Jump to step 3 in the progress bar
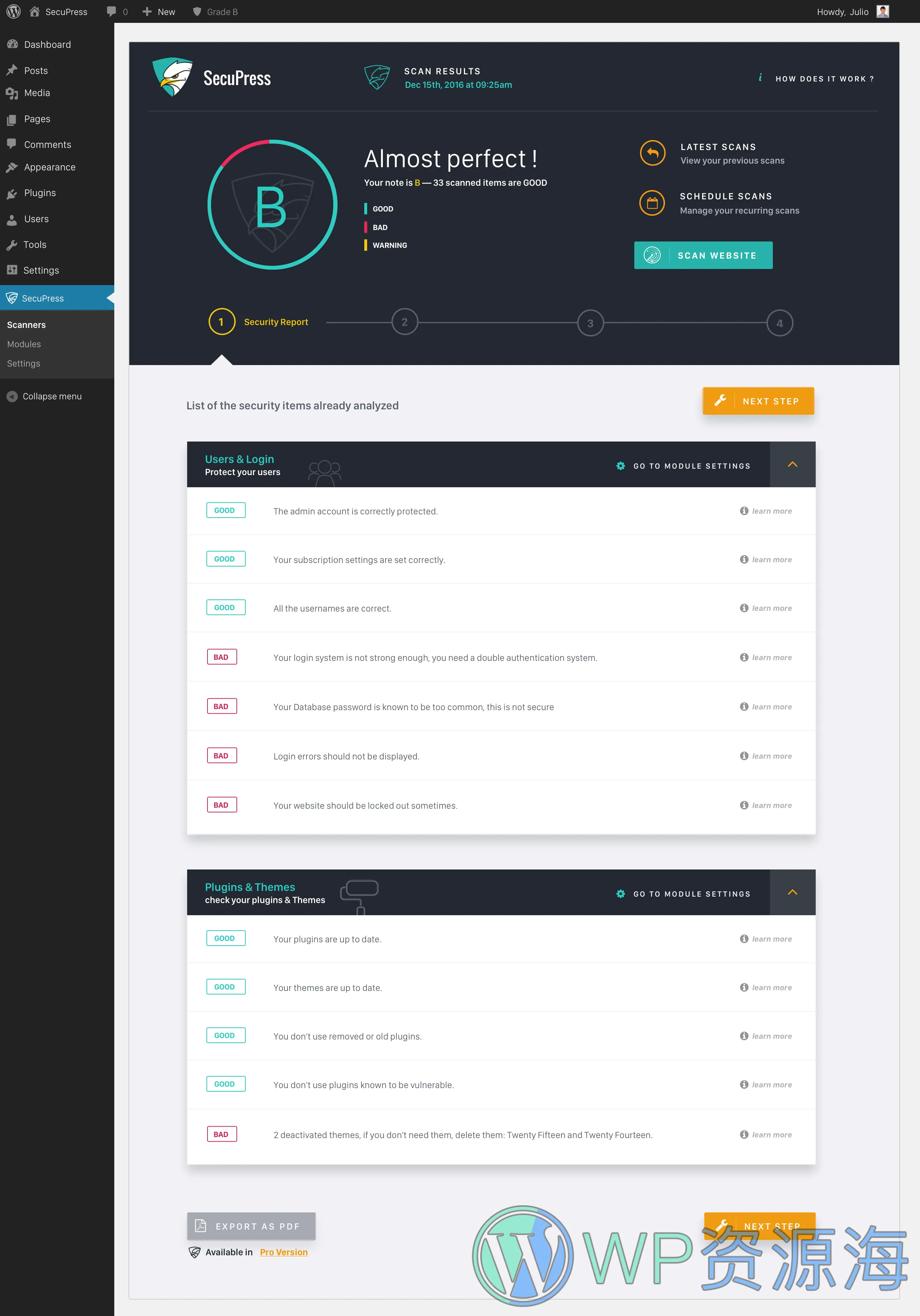The width and height of the screenshot is (920, 1316). coord(590,323)
